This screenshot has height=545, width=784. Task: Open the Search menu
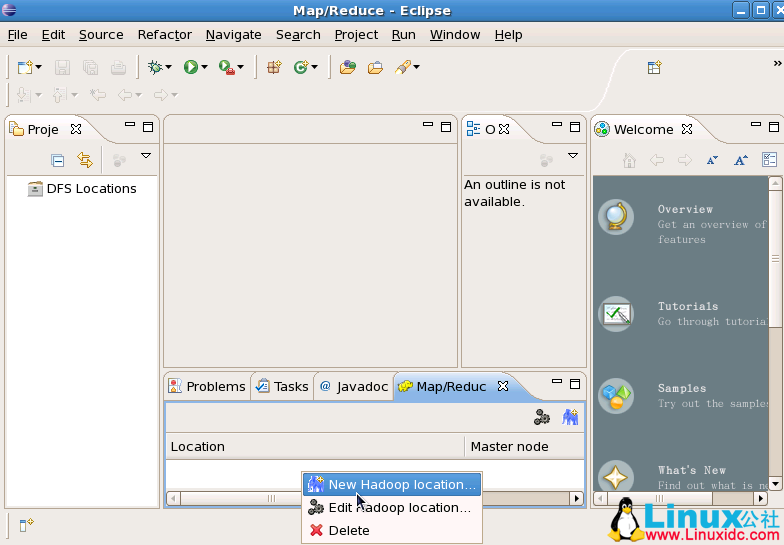tap(298, 34)
